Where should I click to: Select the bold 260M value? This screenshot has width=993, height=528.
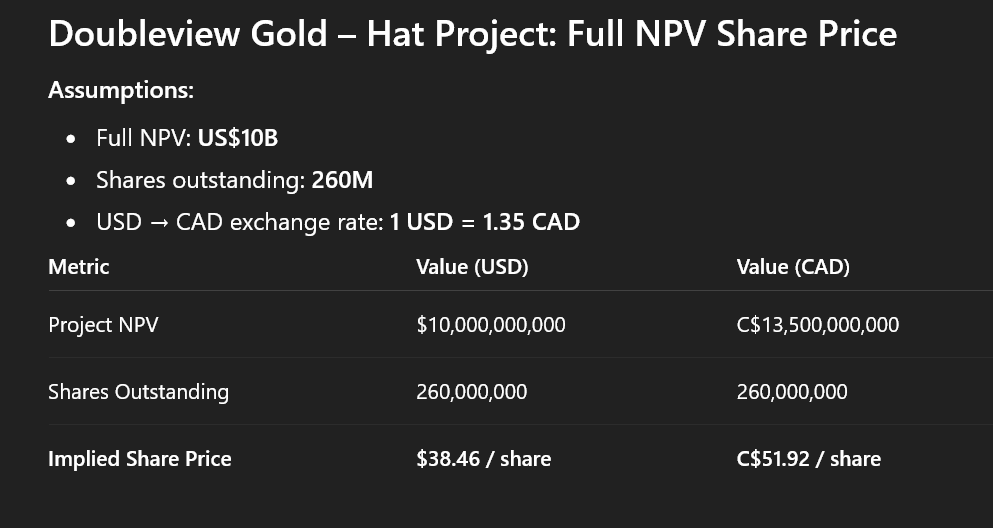342,181
